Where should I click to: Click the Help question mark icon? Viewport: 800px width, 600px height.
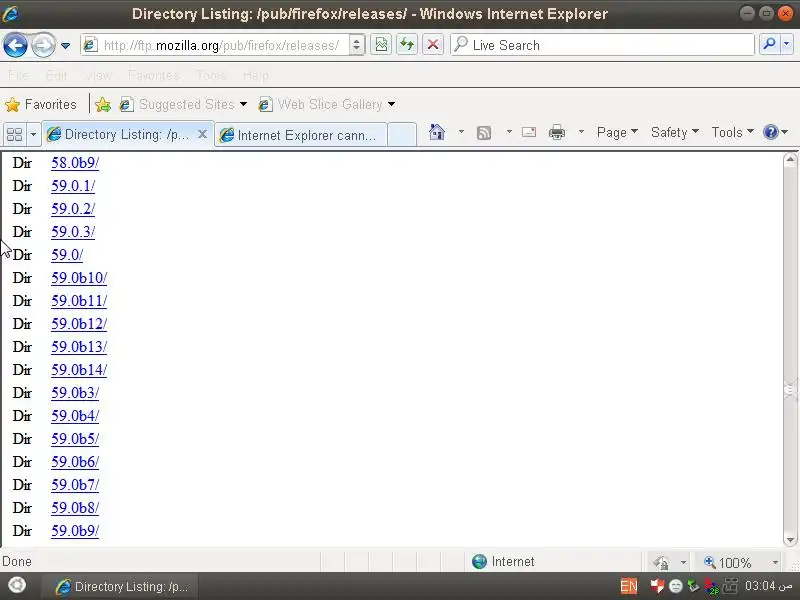(770, 133)
